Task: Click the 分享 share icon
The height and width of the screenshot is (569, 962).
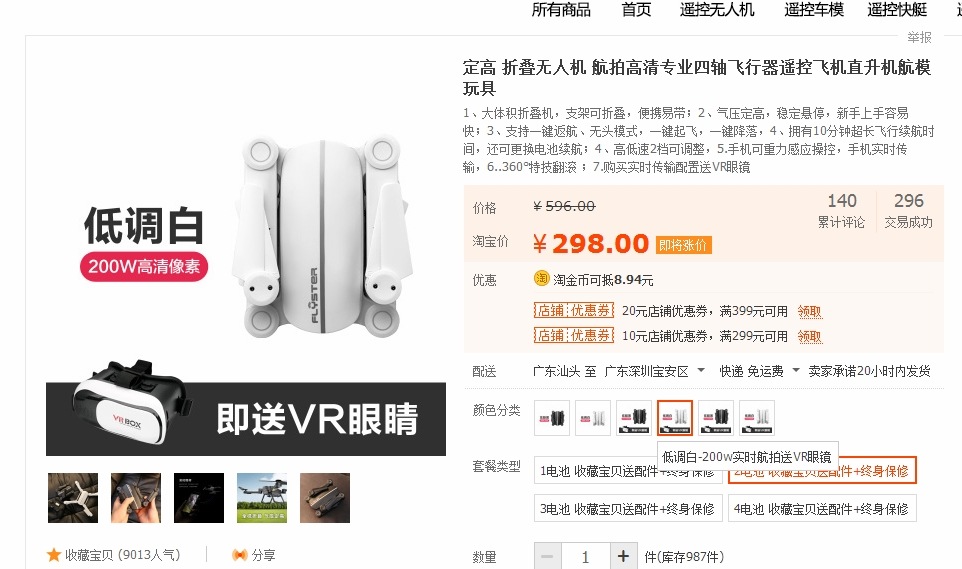Action: [x=239, y=555]
